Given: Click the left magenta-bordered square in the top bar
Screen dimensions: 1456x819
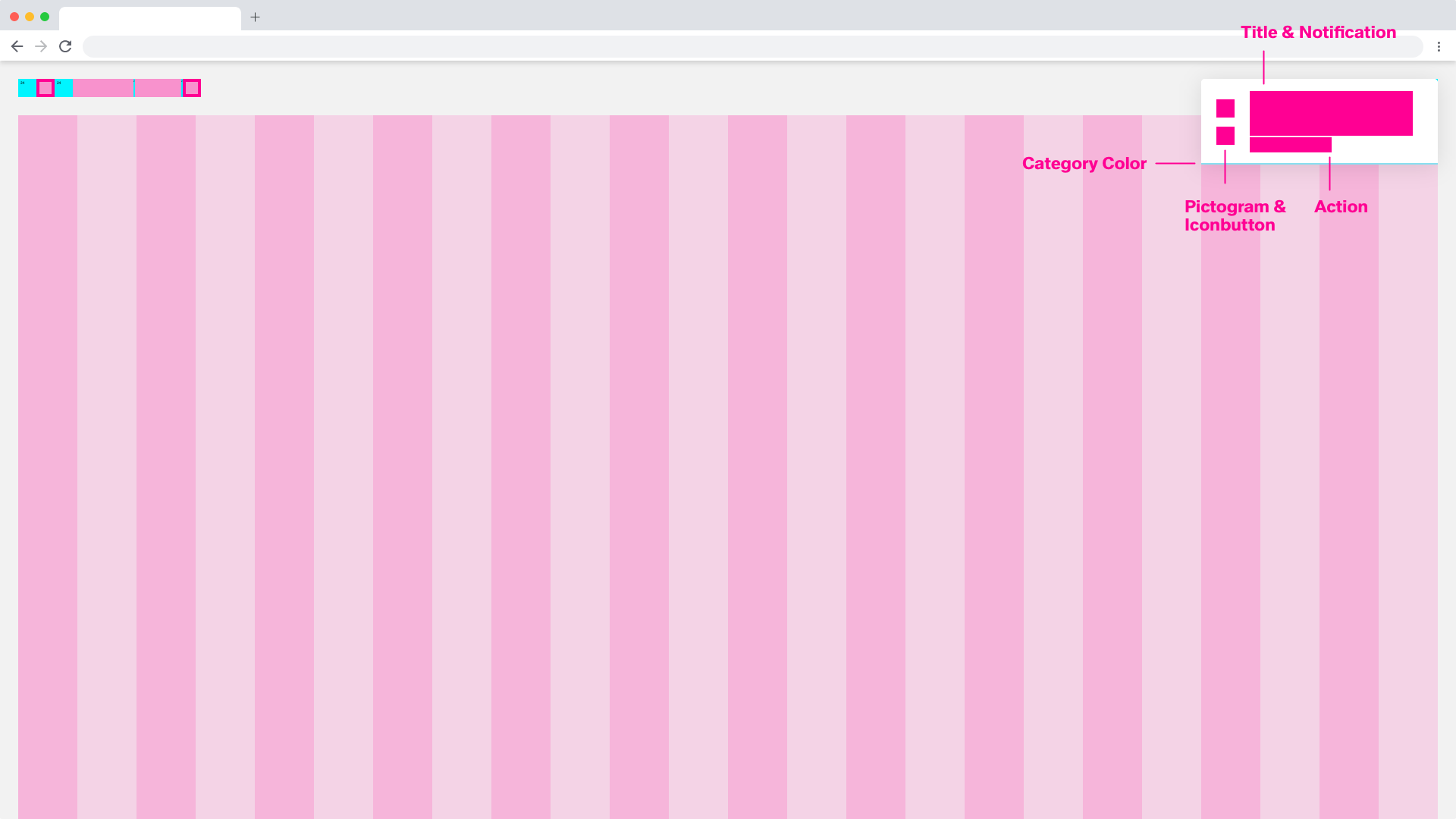Looking at the screenshot, I should pos(45,88).
